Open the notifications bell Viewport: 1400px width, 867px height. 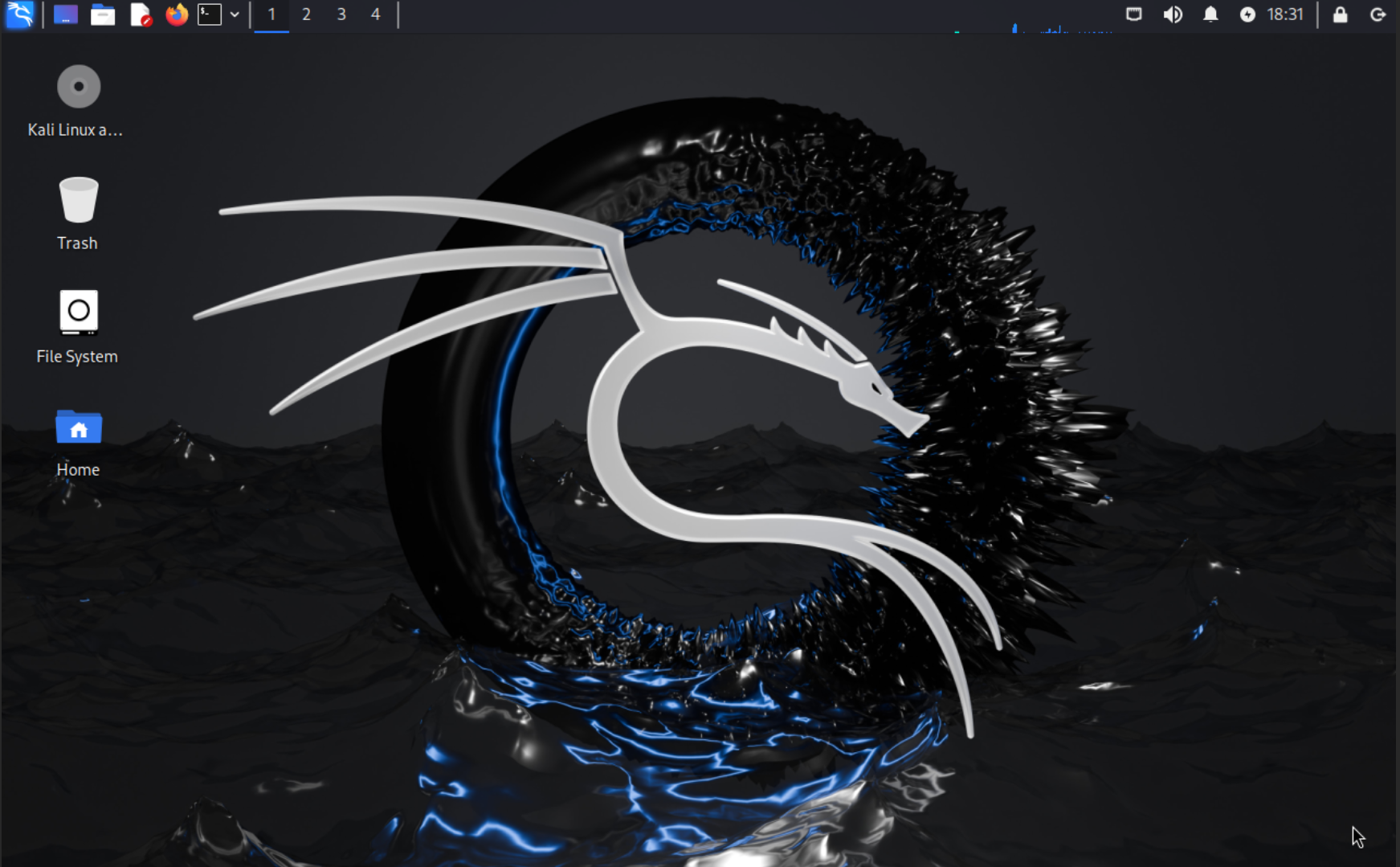pos(1210,14)
